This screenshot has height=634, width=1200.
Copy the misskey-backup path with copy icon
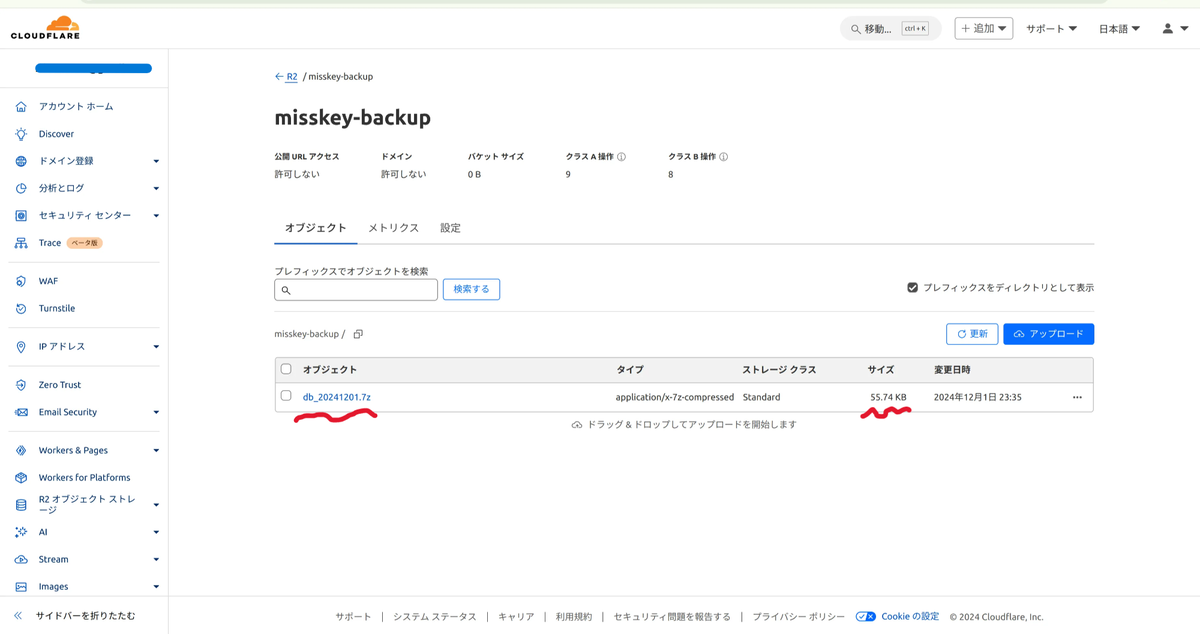[x=358, y=334]
